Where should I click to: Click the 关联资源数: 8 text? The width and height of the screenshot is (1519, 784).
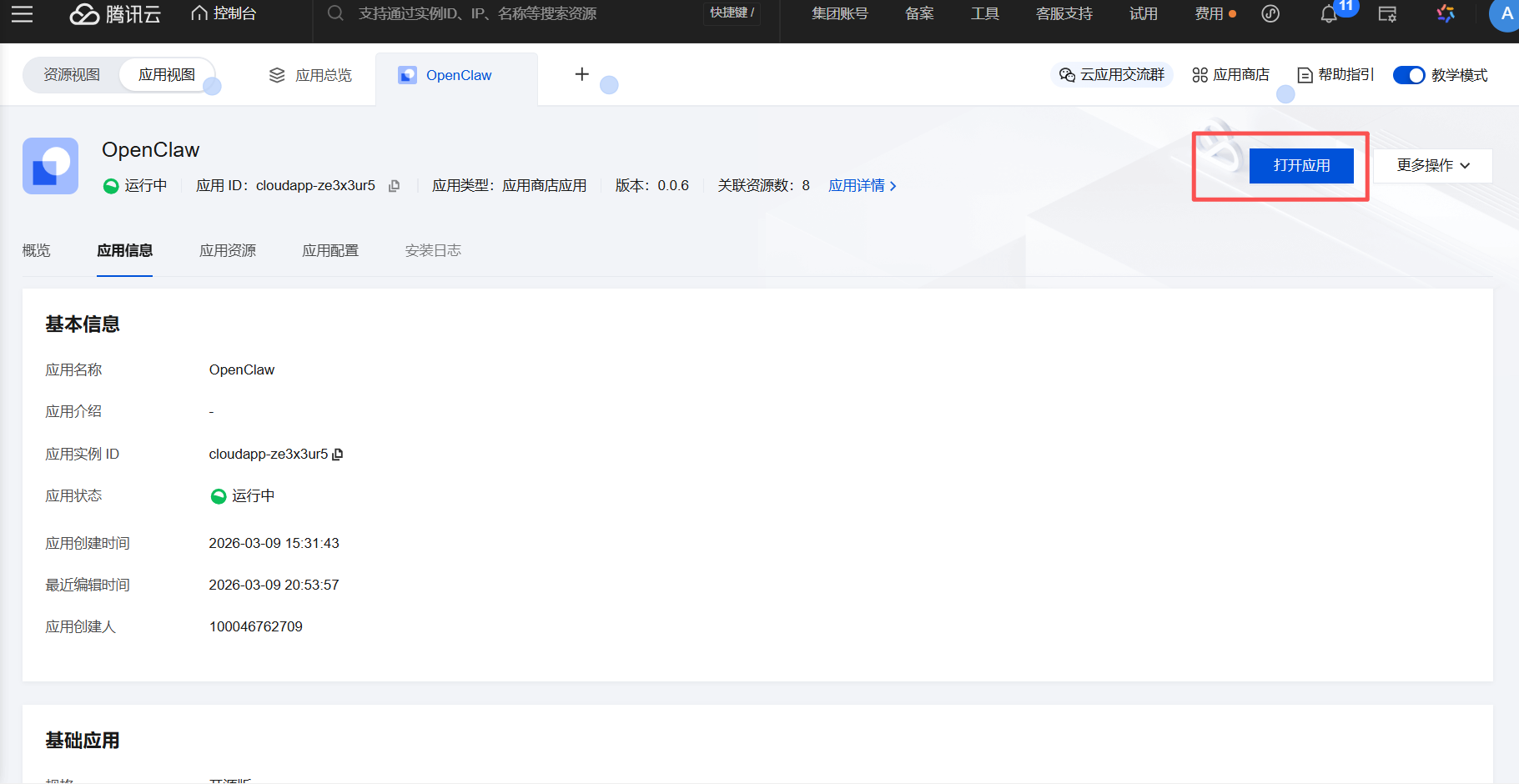click(x=764, y=186)
